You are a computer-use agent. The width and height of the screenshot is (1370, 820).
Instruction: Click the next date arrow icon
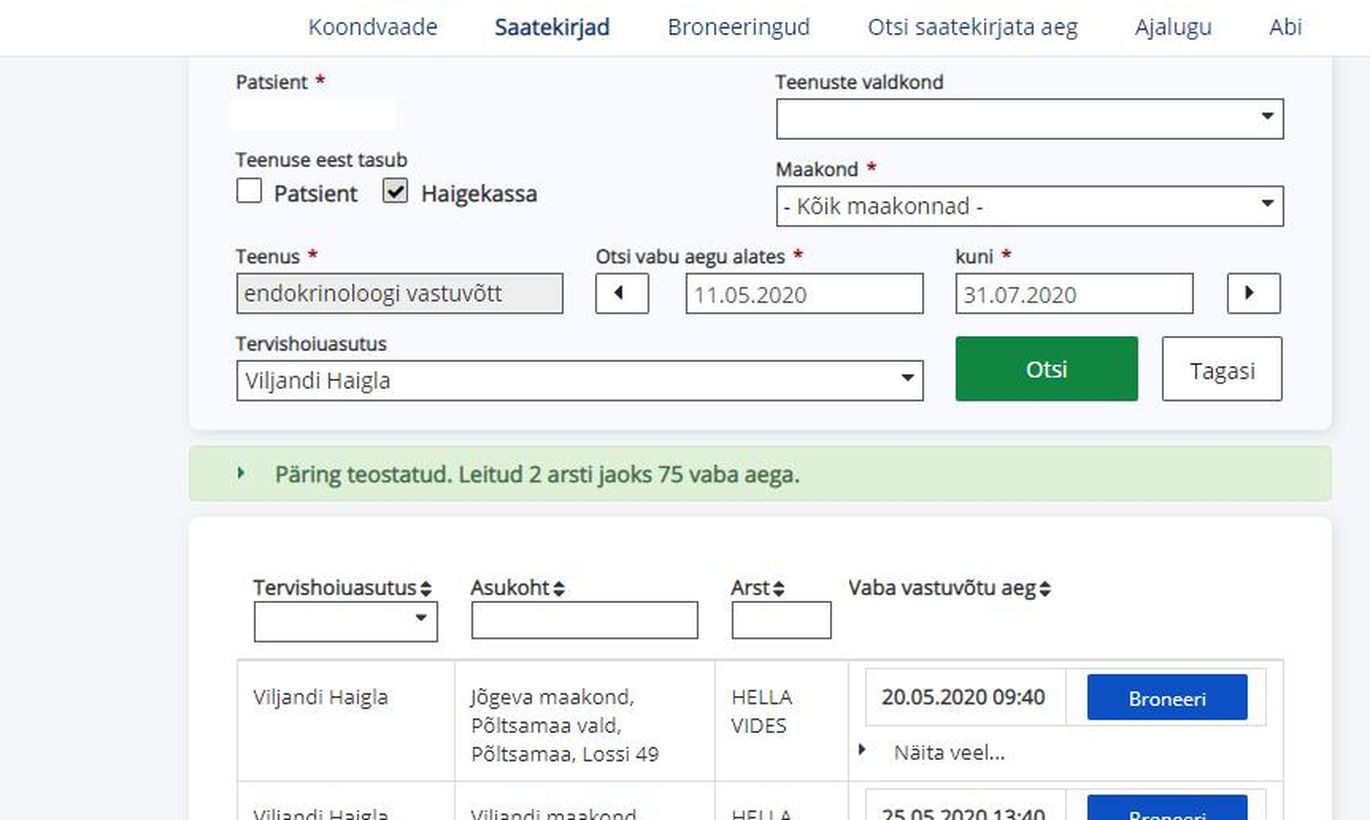(1254, 294)
